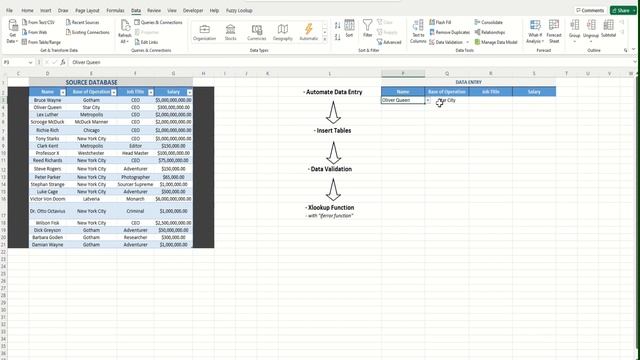This screenshot has width=640, height=360.
Task: Open the Fuzzy Lookup tab
Action: 239,10
